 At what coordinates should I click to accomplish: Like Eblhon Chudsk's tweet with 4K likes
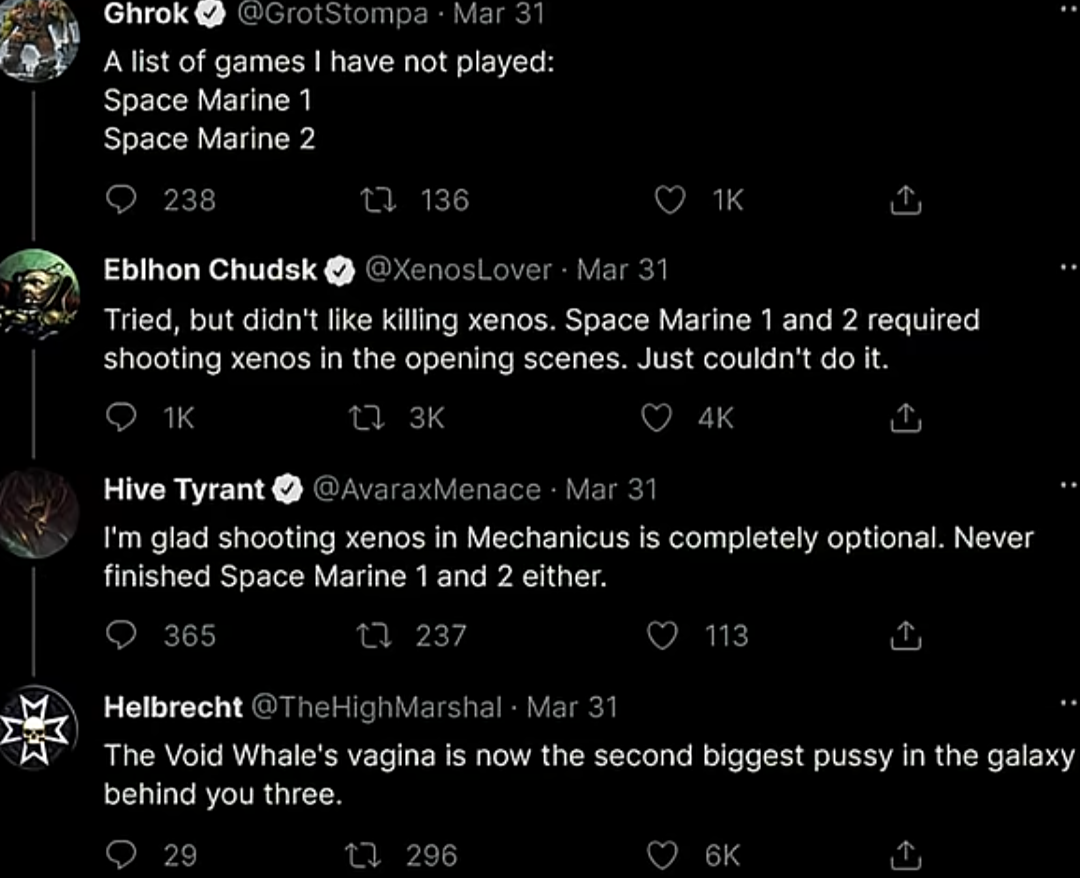pyautogui.click(x=656, y=417)
